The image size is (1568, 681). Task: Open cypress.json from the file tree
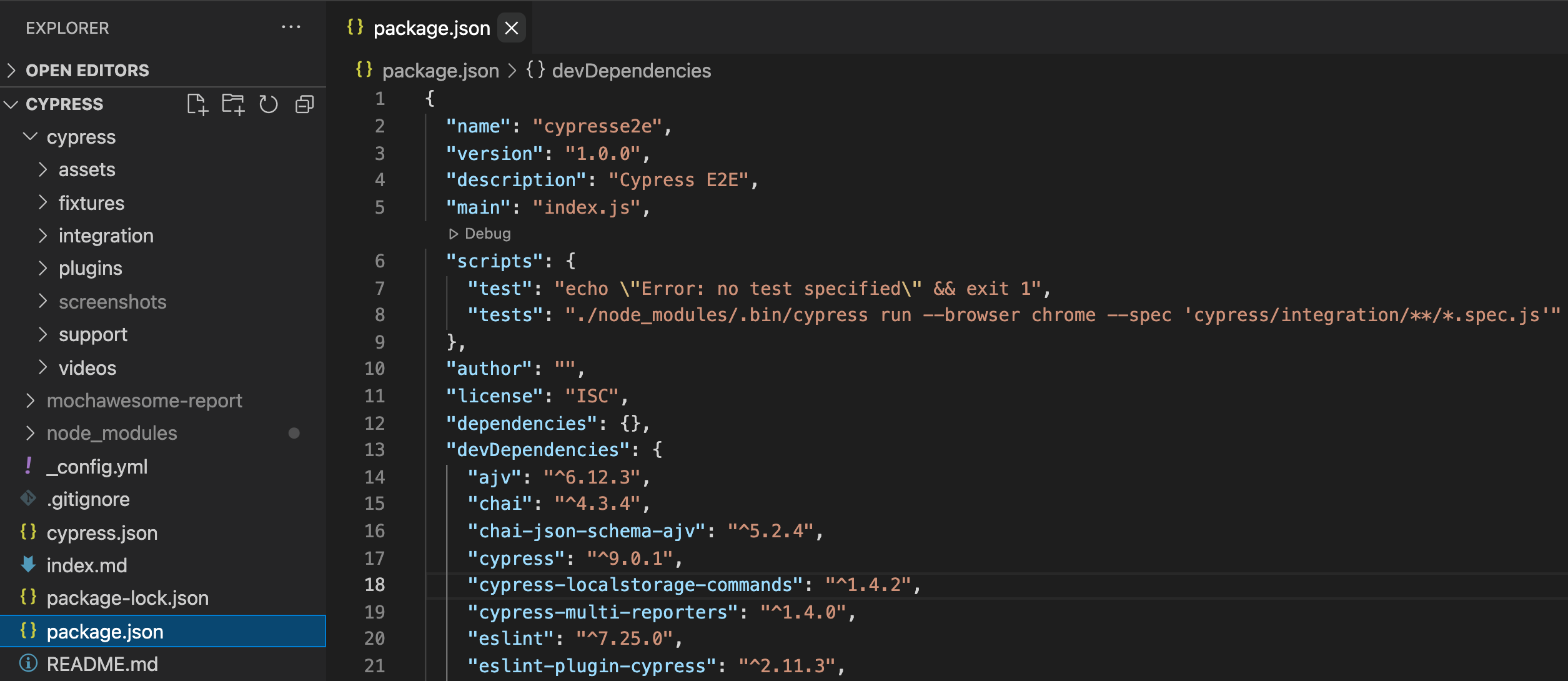[x=102, y=533]
